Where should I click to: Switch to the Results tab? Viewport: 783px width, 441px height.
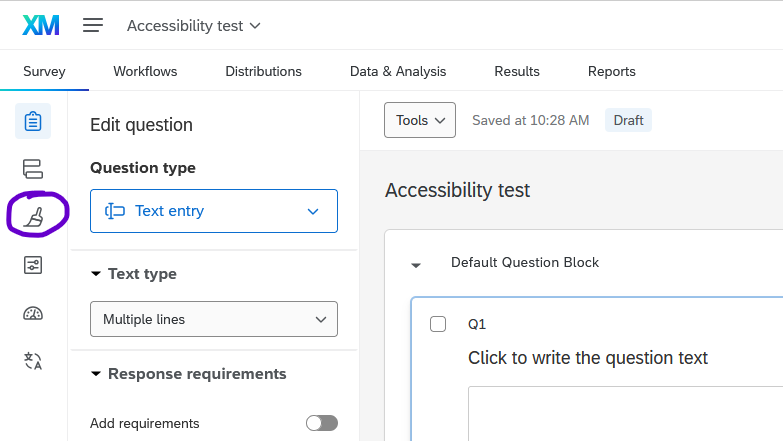point(517,71)
